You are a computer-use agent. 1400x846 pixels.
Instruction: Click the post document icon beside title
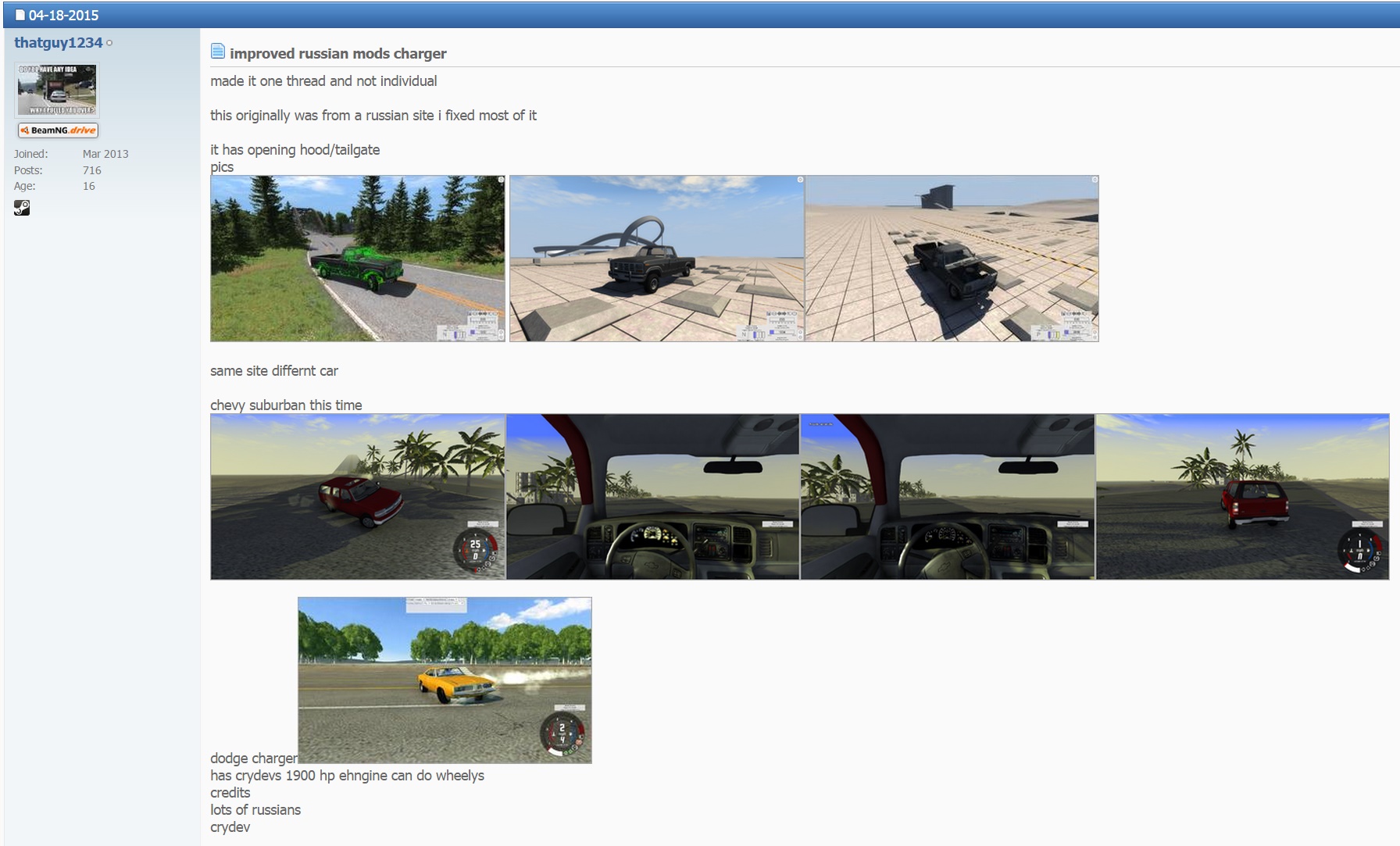pyautogui.click(x=218, y=52)
